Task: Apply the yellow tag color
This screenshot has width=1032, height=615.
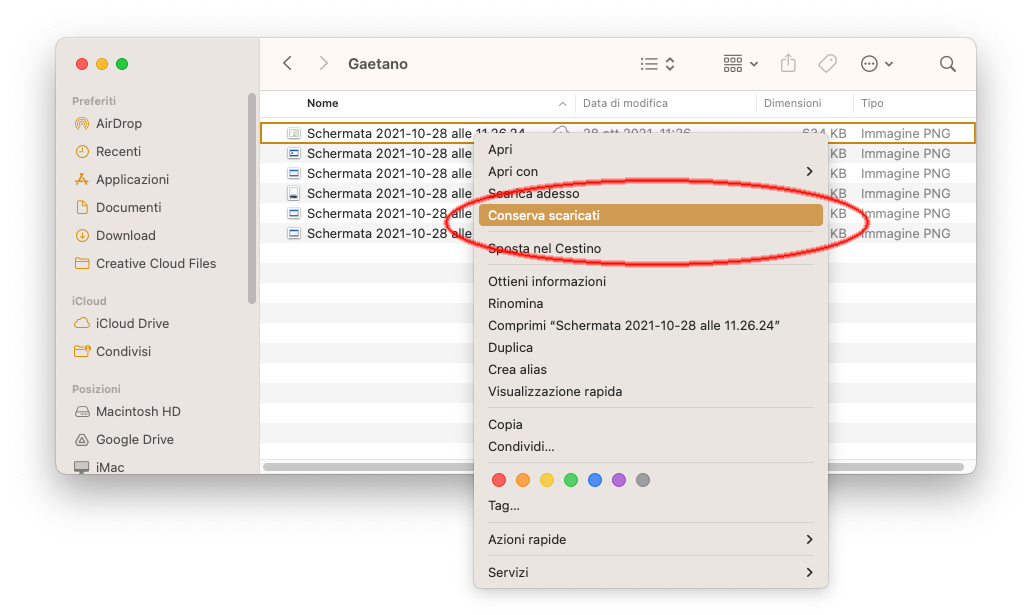Action: (x=547, y=480)
